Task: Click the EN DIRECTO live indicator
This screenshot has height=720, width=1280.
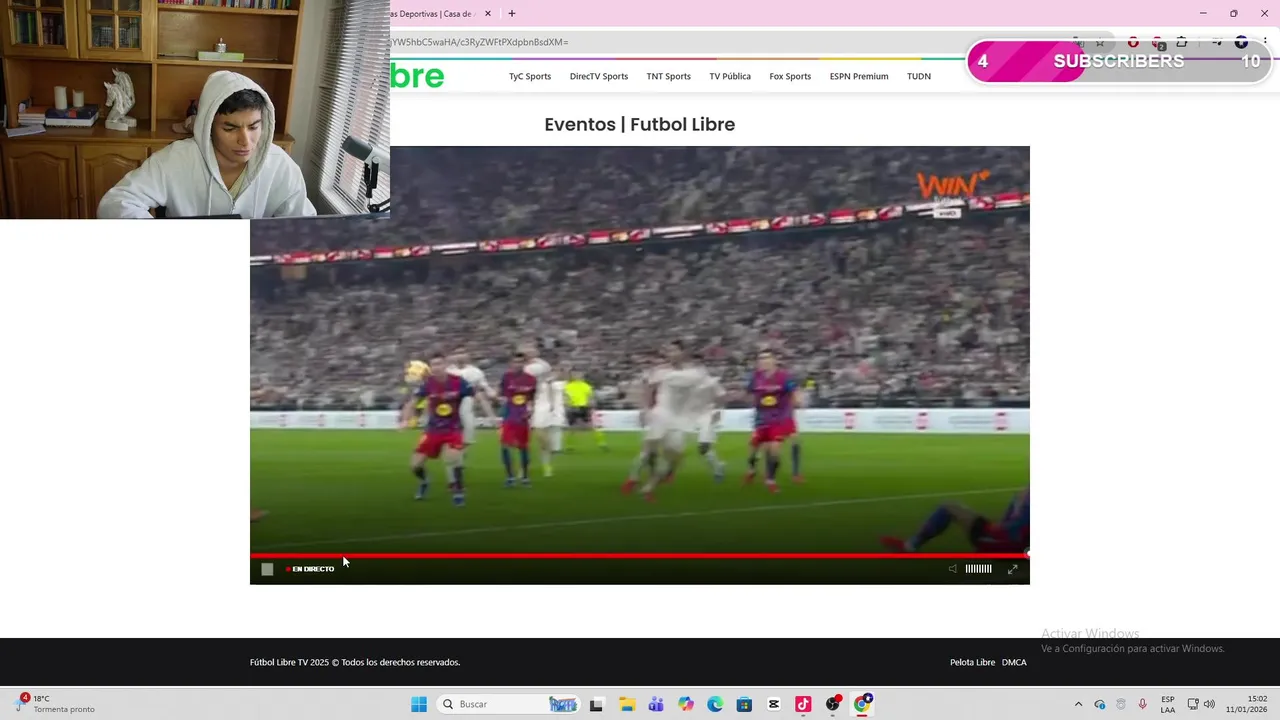Action: tap(311, 569)
